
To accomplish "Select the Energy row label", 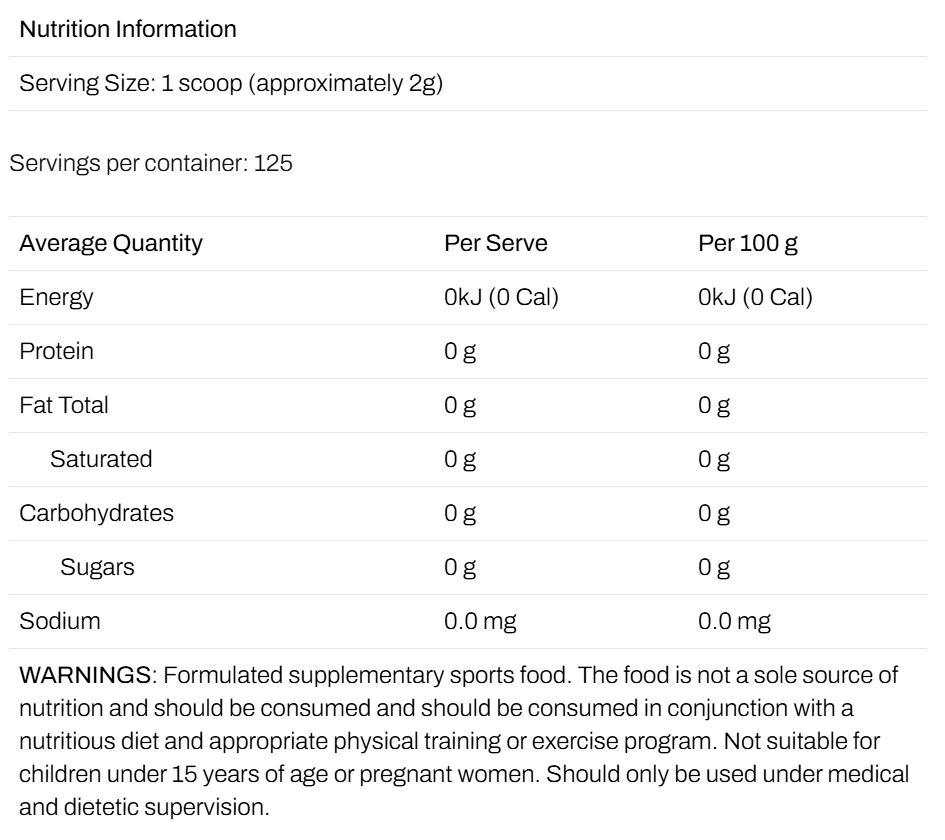I will click(56, 298).
